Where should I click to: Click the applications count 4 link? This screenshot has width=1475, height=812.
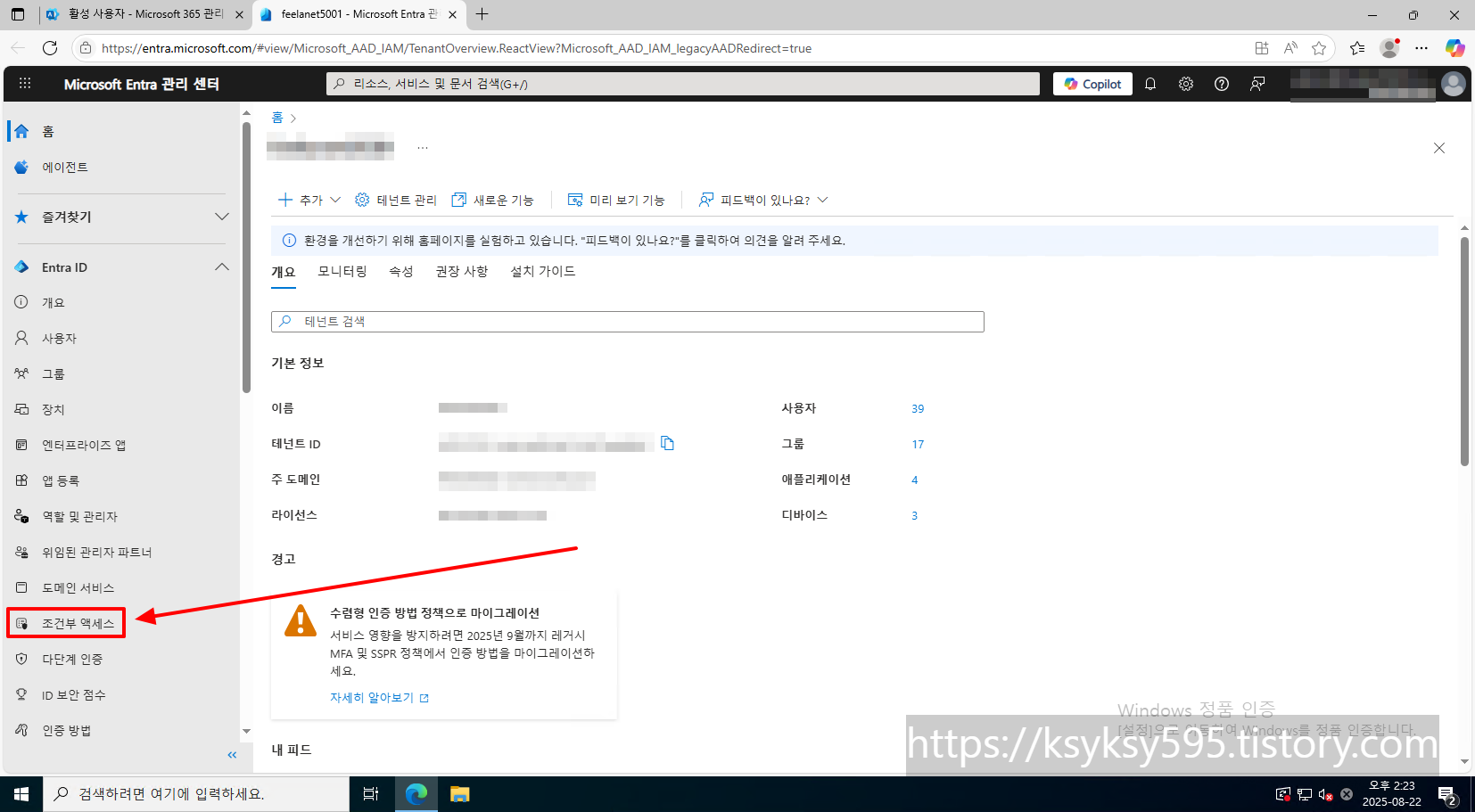(x=914, y=480)
